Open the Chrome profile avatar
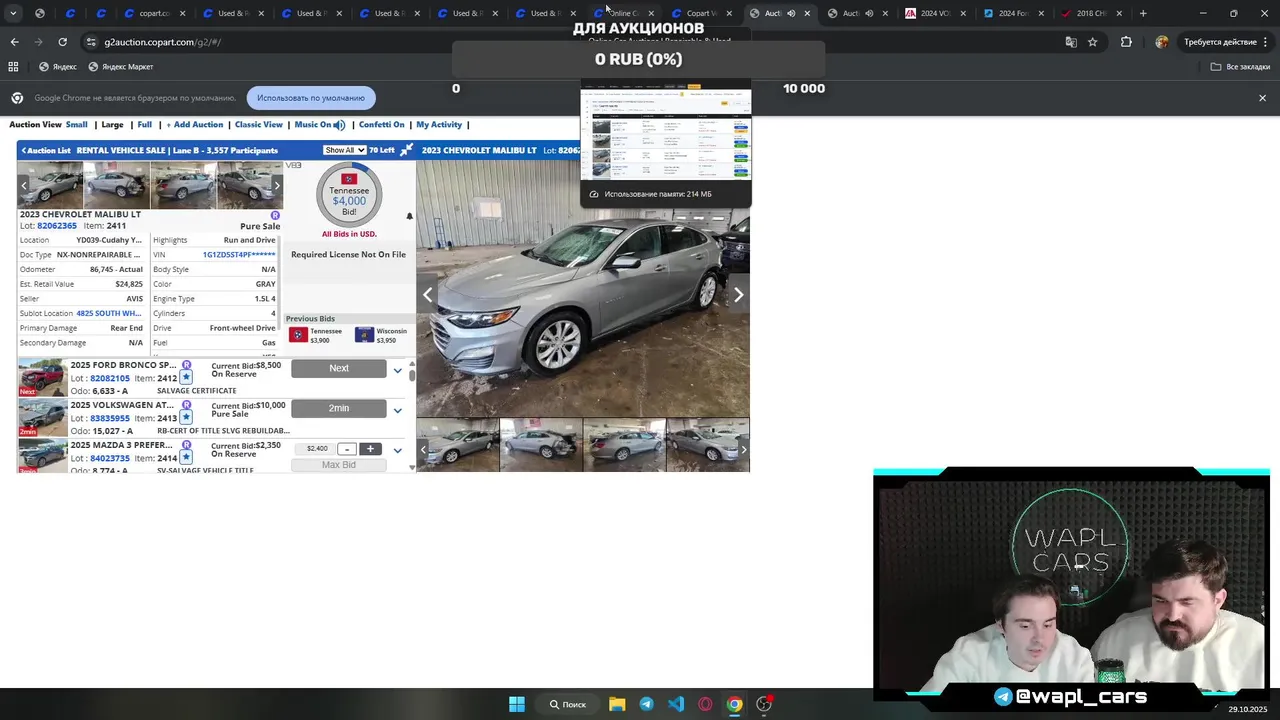1280x720 pixels. coord(1161,42)
